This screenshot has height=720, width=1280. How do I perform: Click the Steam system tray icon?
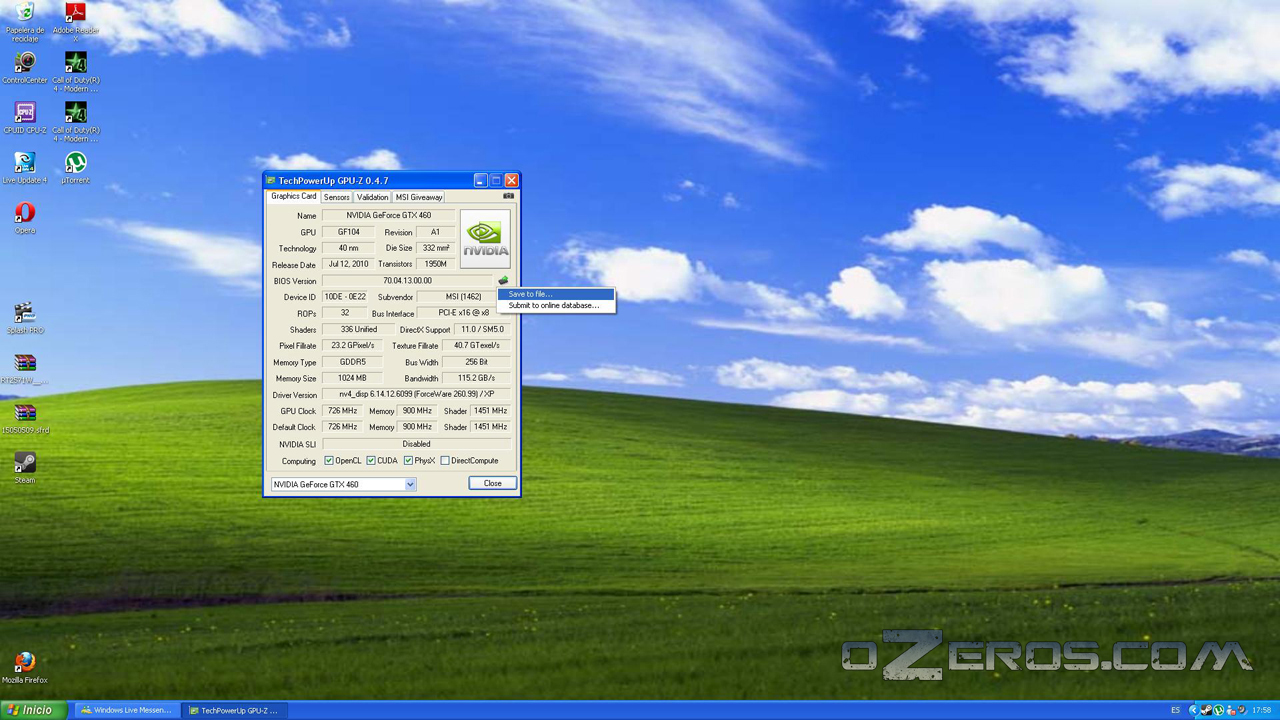tap(1206, 710)
